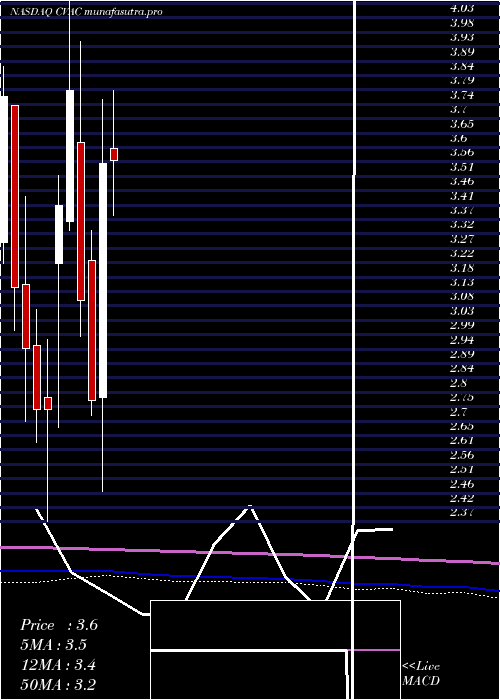The height and width of the screenshot is (700, 500).
Task: Click the tall white candlestick spanning 2.75 to 3.51
Action: click(x=103, y=280)
